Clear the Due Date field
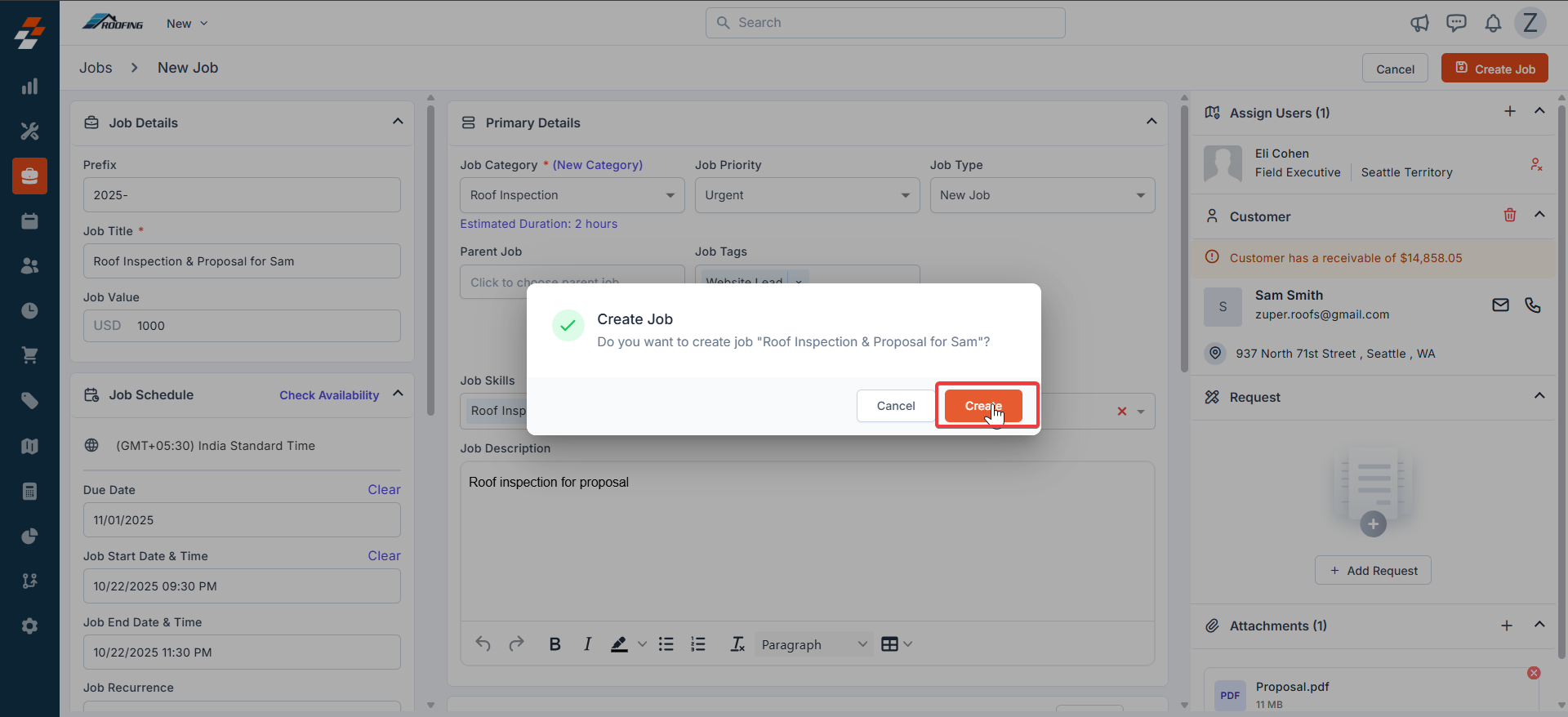 pos(384,490)
